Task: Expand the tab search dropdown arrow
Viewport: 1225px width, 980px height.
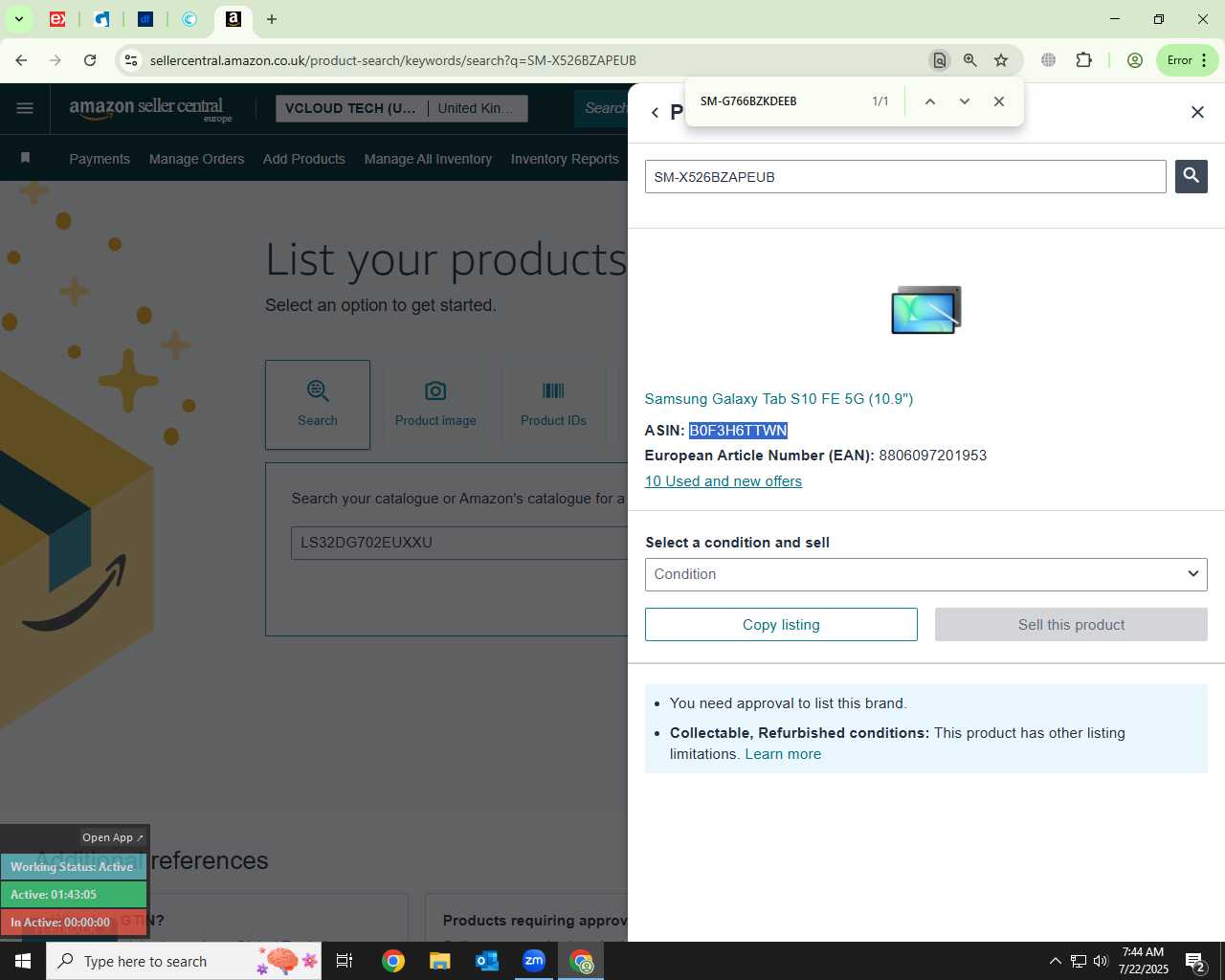Action: tap(19, 19)
